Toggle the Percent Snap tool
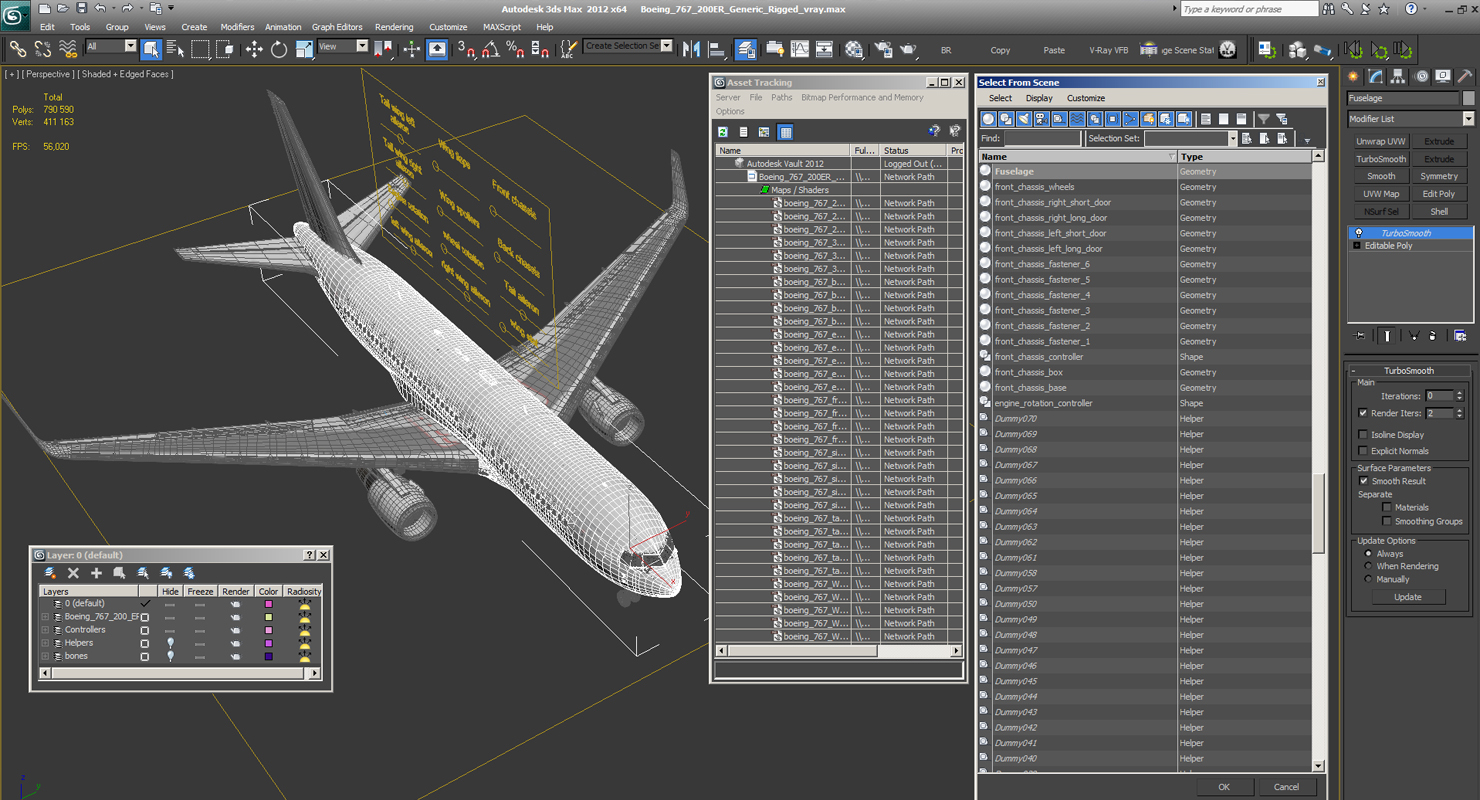Image resolution: width=1480 pixels, height=800 pixels. [515, 48]
